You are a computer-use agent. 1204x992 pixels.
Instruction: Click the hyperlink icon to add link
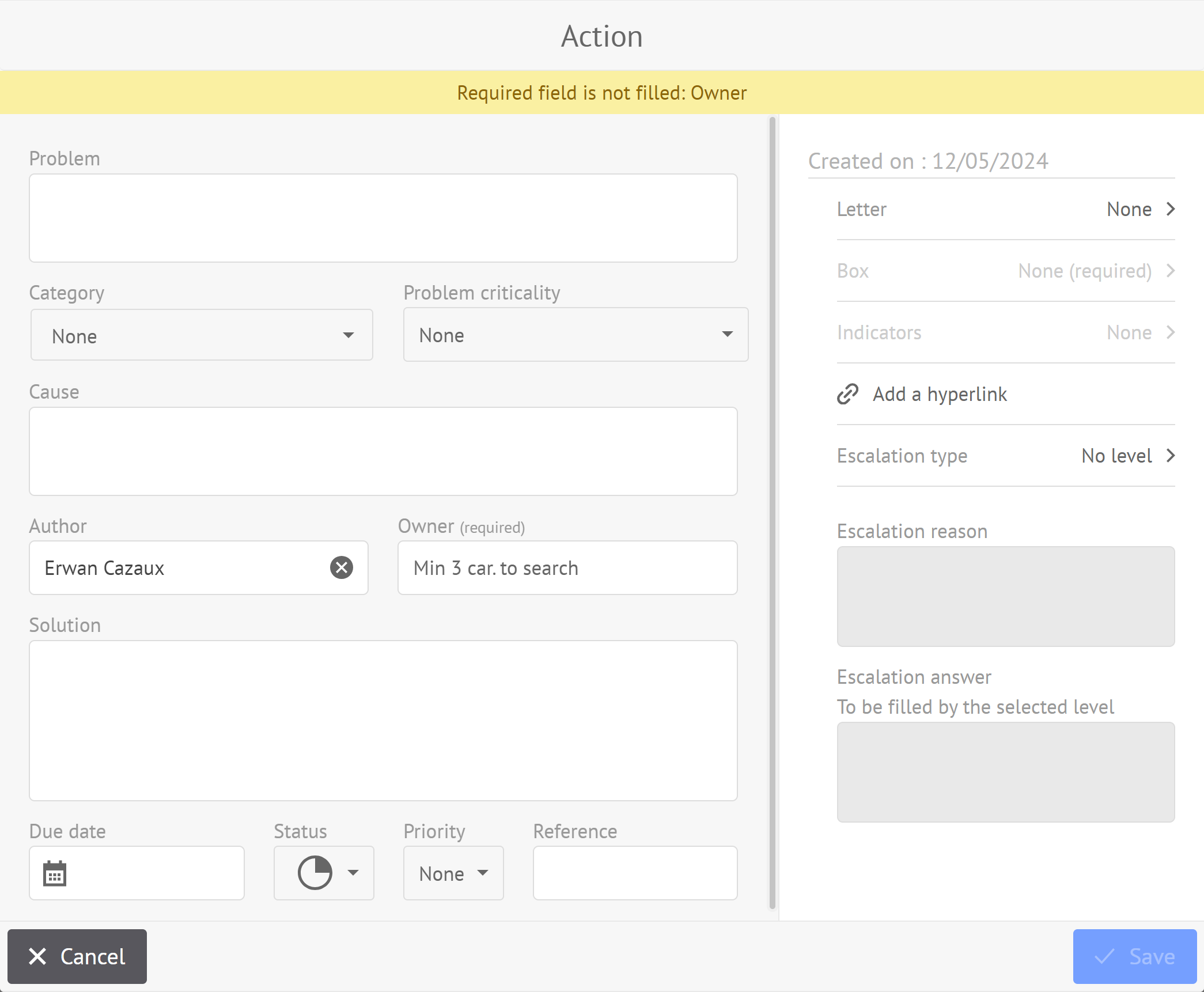(x=847, y=393)
